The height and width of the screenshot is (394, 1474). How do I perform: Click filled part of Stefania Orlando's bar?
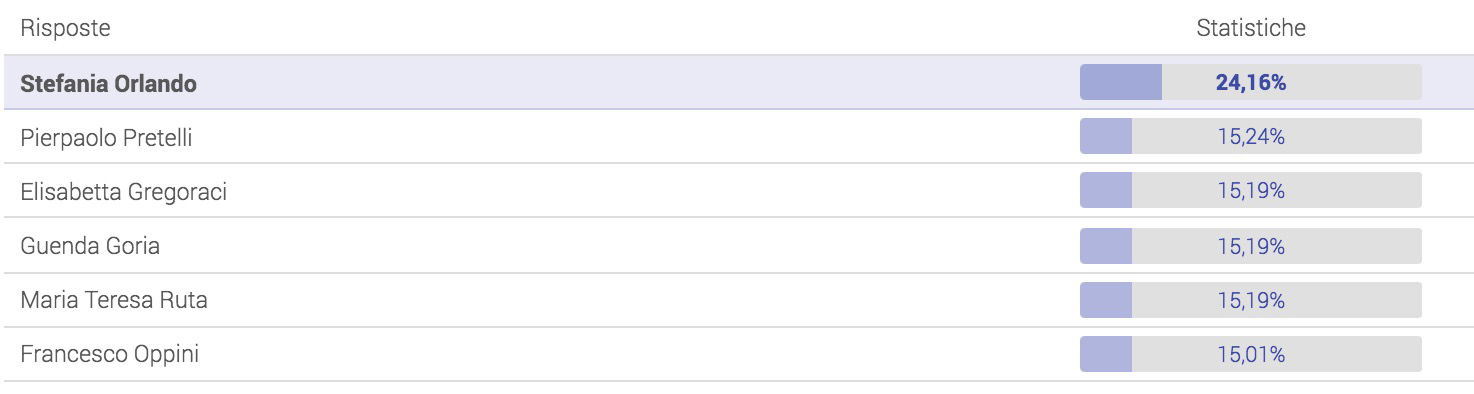point(1121,82)
